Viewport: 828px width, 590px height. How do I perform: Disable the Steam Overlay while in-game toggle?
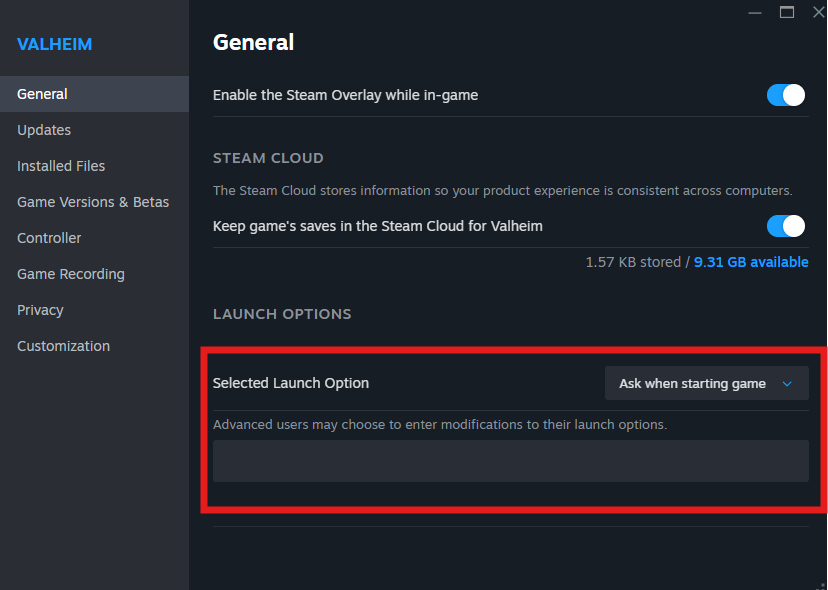(x=786, y=95)
